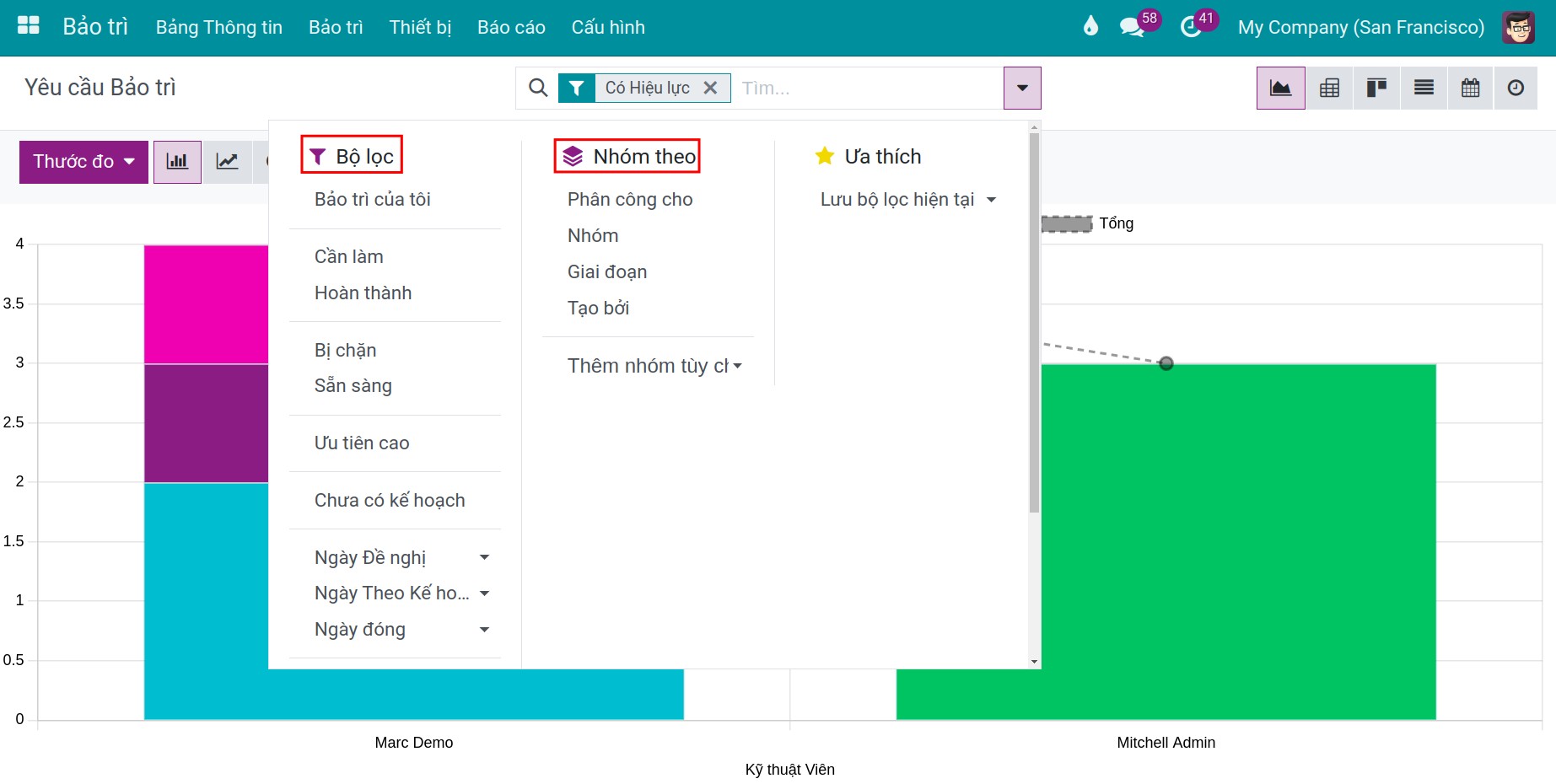Expand Lưu bộ lọc hiện tại

(908, 200)
